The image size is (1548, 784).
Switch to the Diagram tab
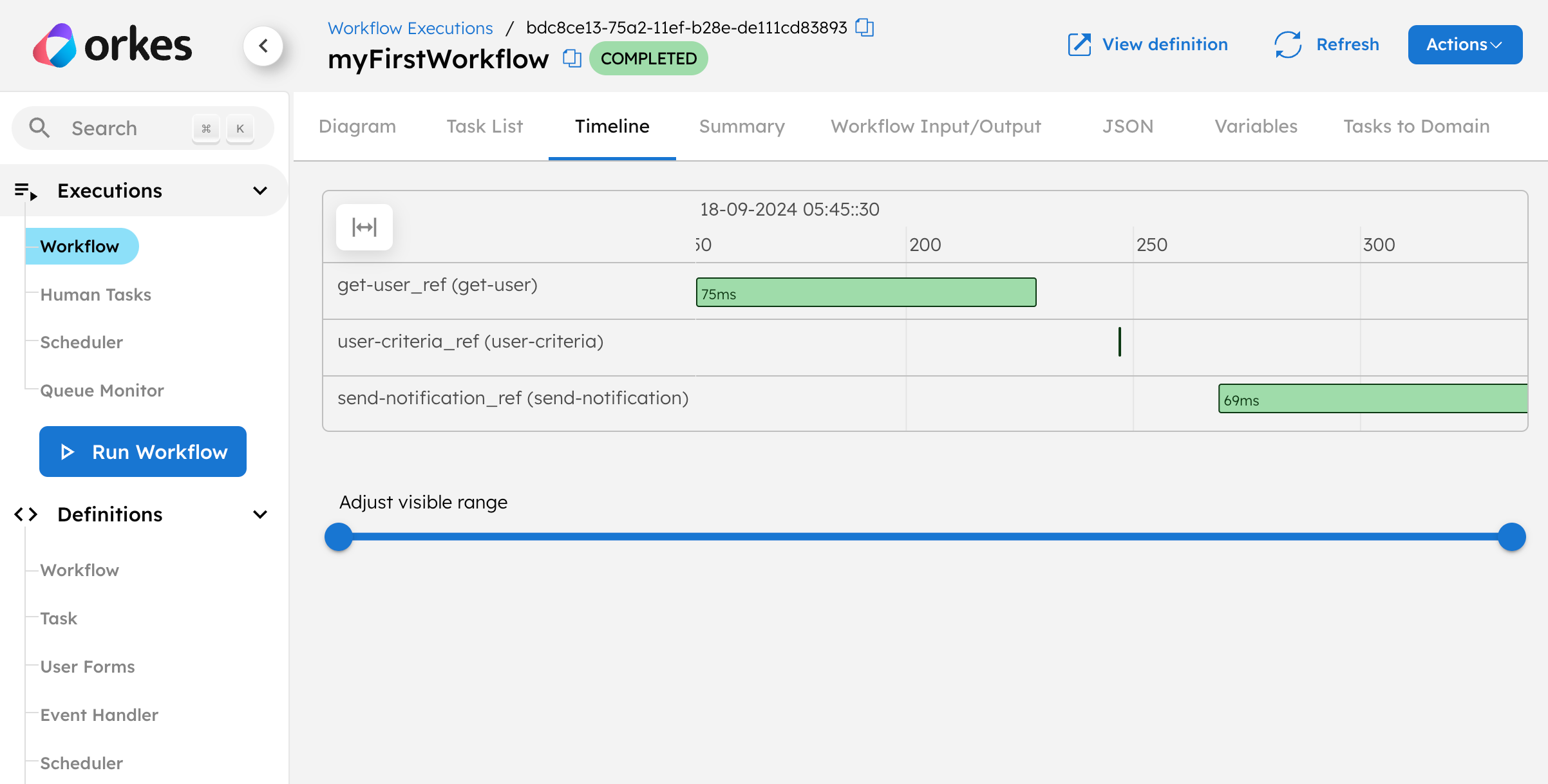click(x=357, y=126)
